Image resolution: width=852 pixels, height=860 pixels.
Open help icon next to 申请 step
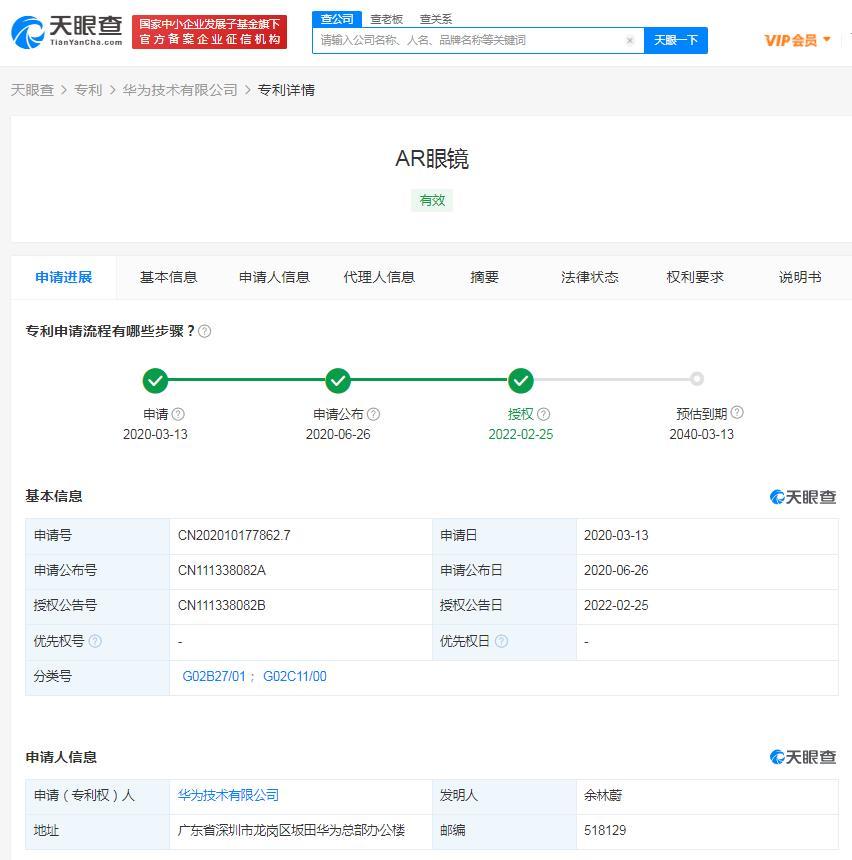(178, 414)
